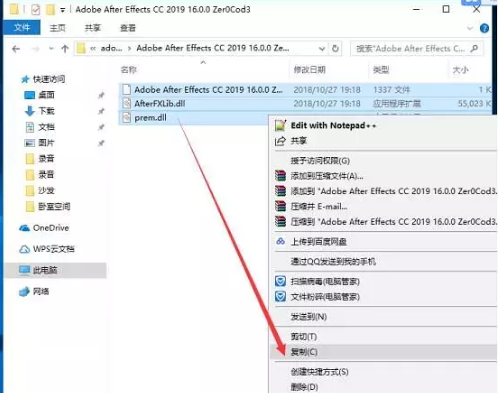Choose 文件粉碎(电脑管家) in context menu

click(x=383, y=297)
